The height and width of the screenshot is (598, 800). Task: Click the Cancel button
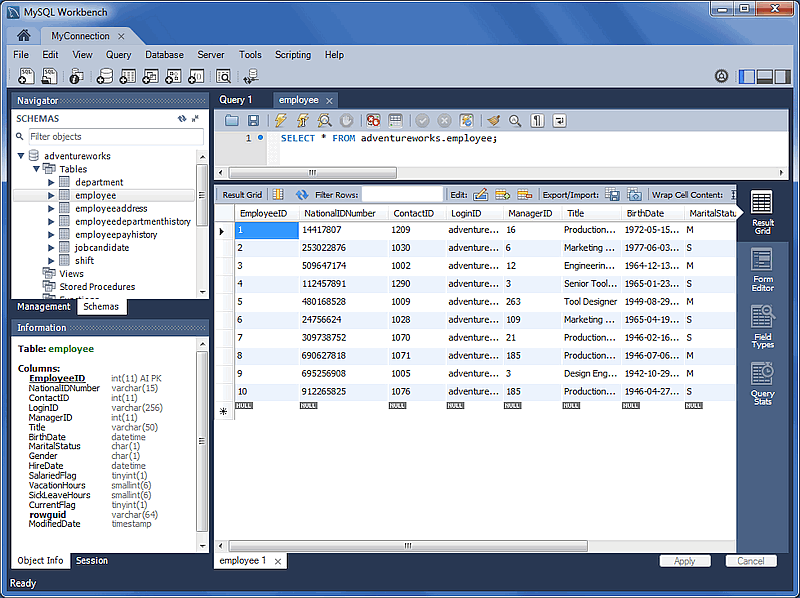tap(750, 561)
